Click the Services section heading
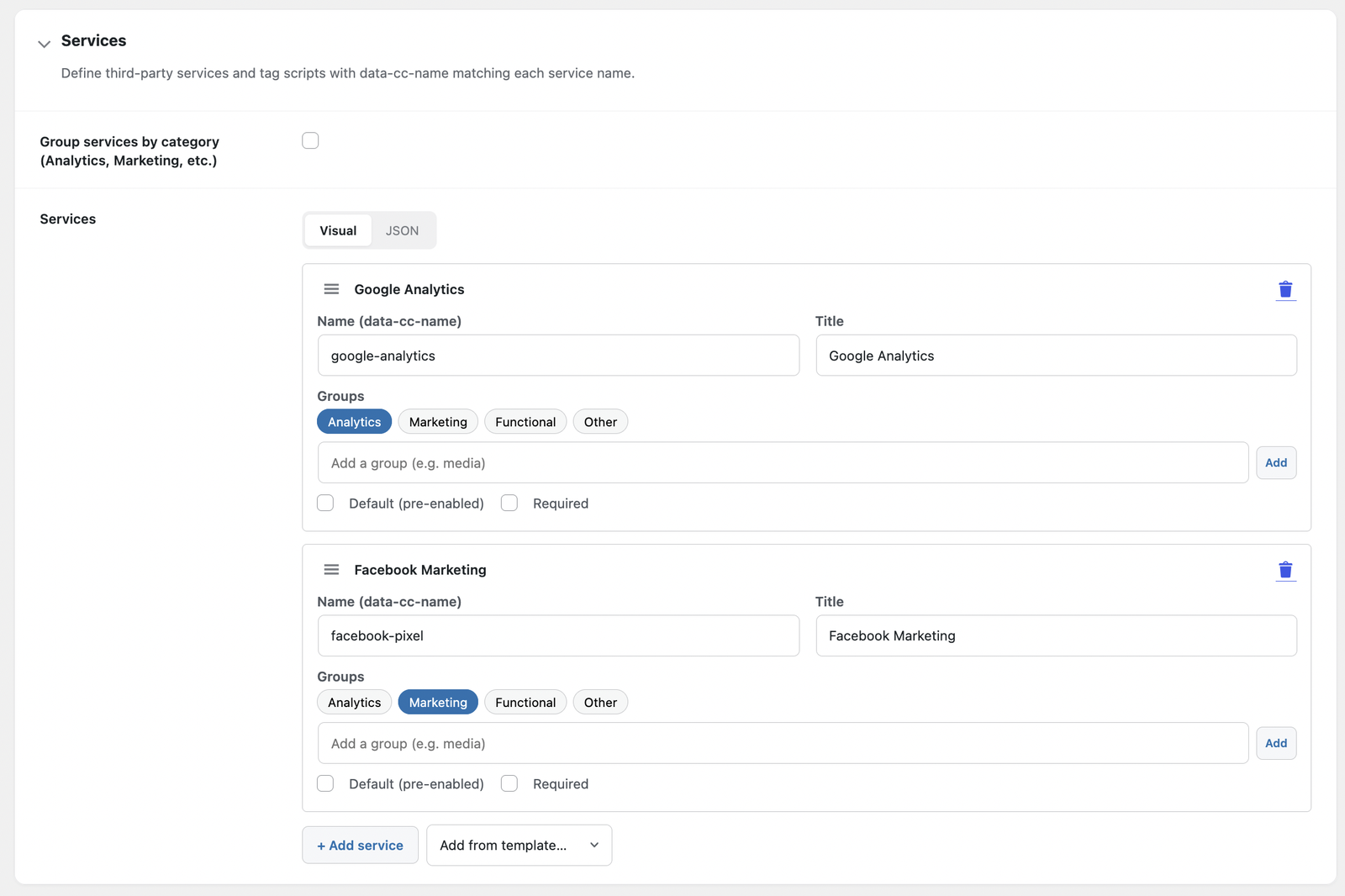Image resolution: width=1345 pixels, height=896 pixels. [x=93, y=40]
